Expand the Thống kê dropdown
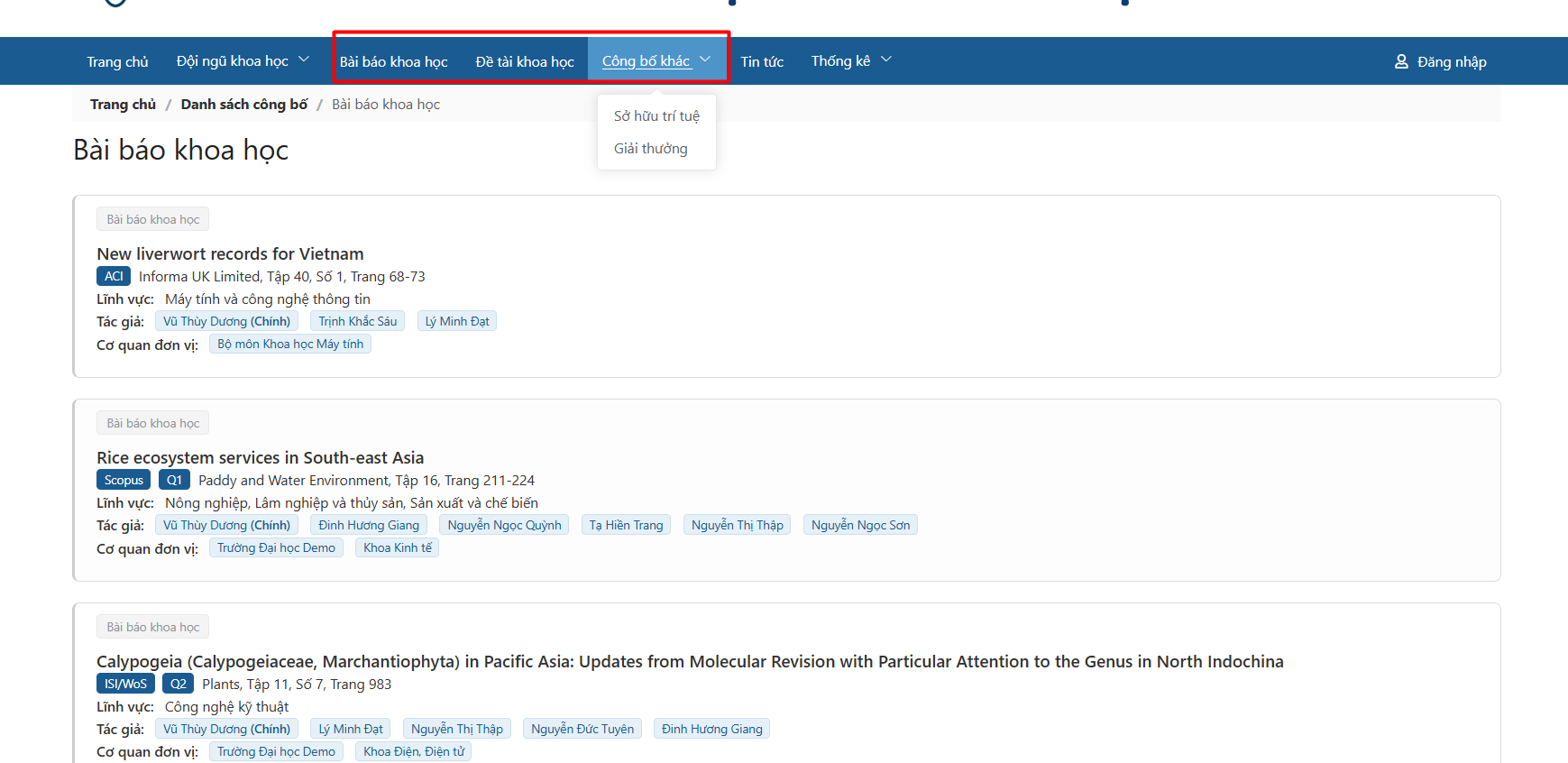This screenshot has width=1568, height=763. pos(850,61)
